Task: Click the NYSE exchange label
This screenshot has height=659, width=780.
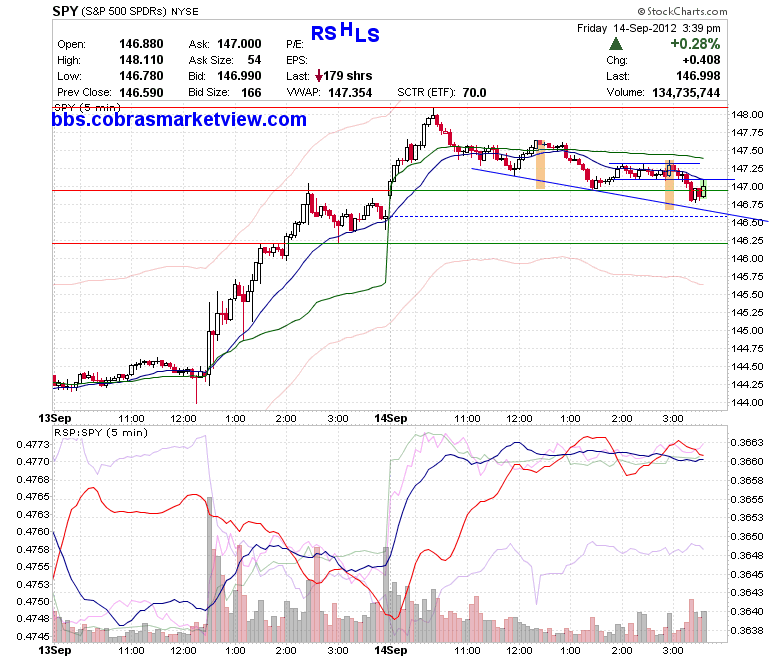Action: [184, 11]
